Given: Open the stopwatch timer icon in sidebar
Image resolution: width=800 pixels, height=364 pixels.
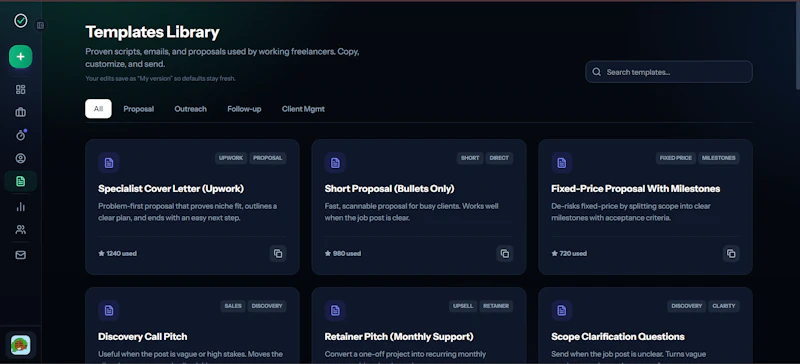Looking at the screenshot, I should point(20,135).
